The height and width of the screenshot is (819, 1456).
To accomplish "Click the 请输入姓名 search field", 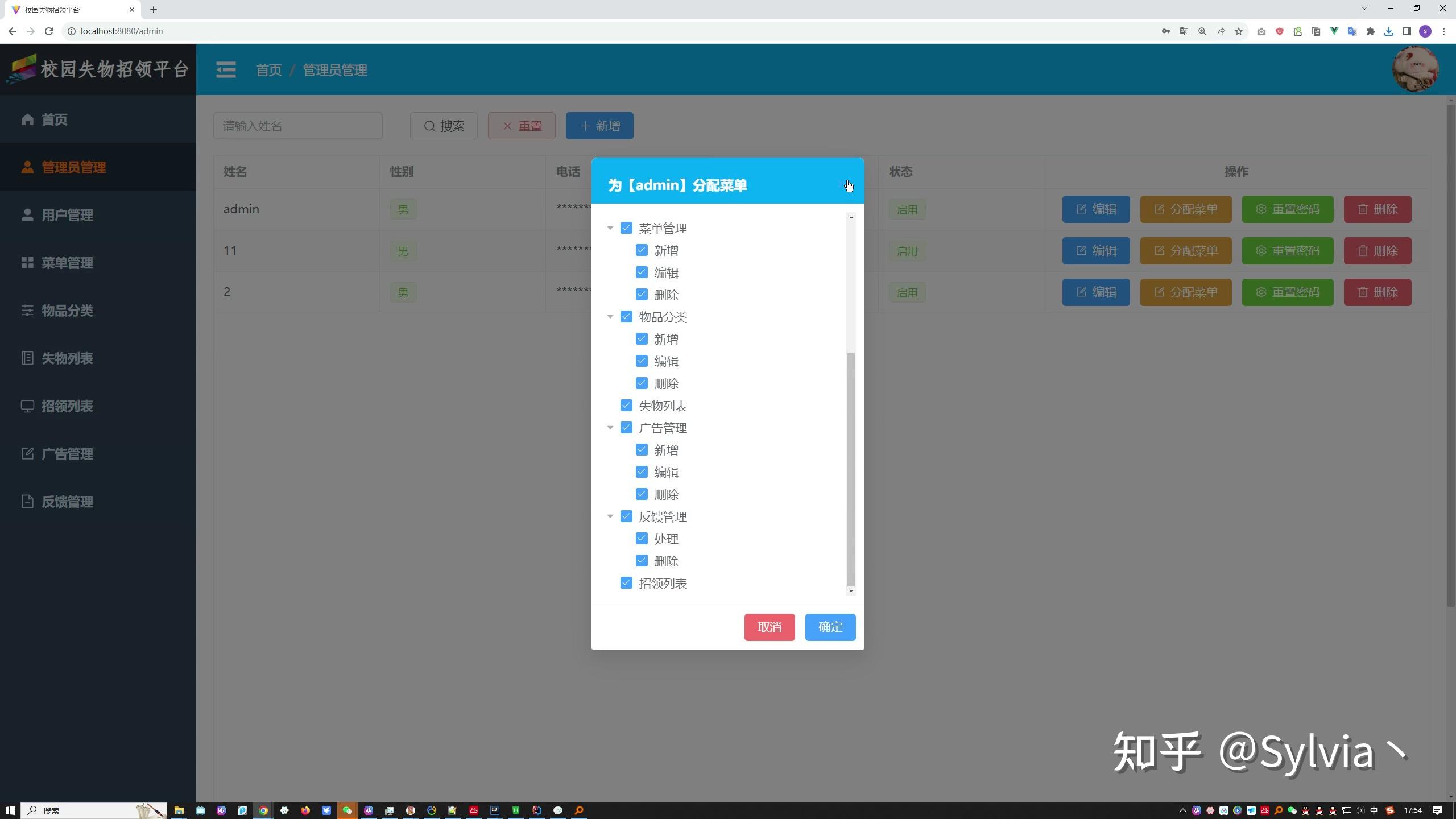I will click(297, 126).
